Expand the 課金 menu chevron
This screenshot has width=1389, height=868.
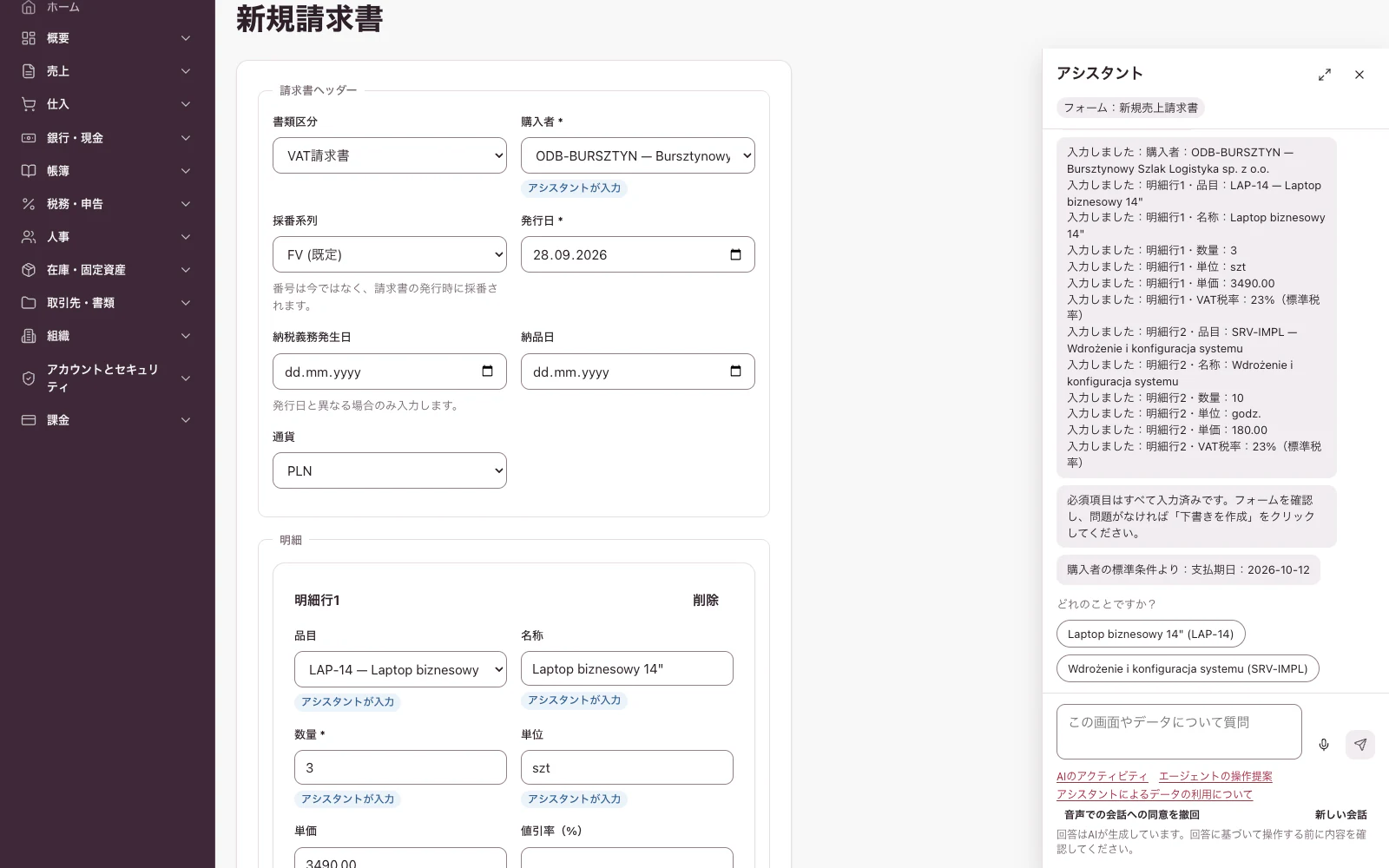pyautogui.click(x=186, y=420)
